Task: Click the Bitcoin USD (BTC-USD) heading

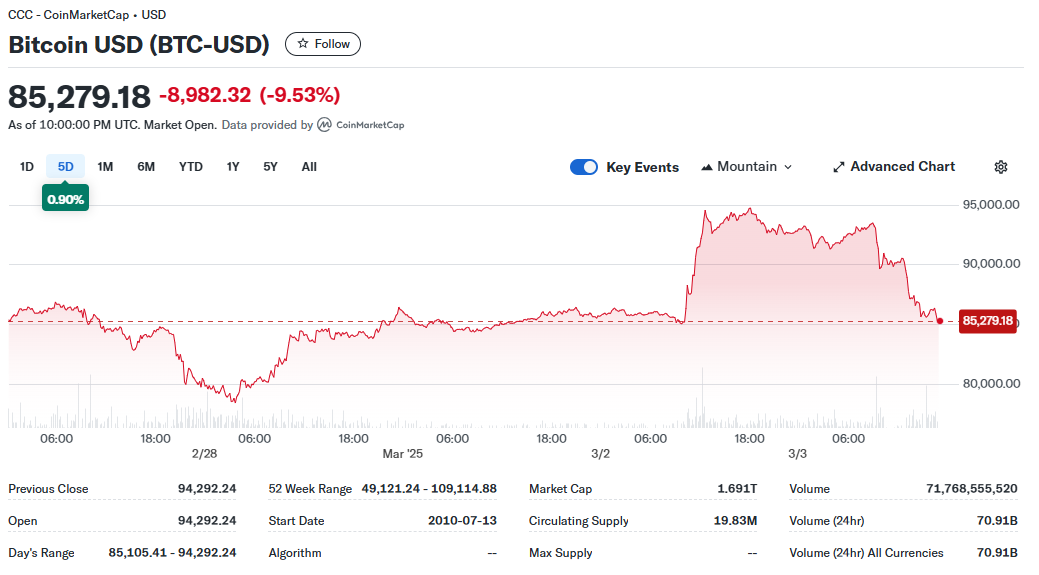Action: click(139, 44)
